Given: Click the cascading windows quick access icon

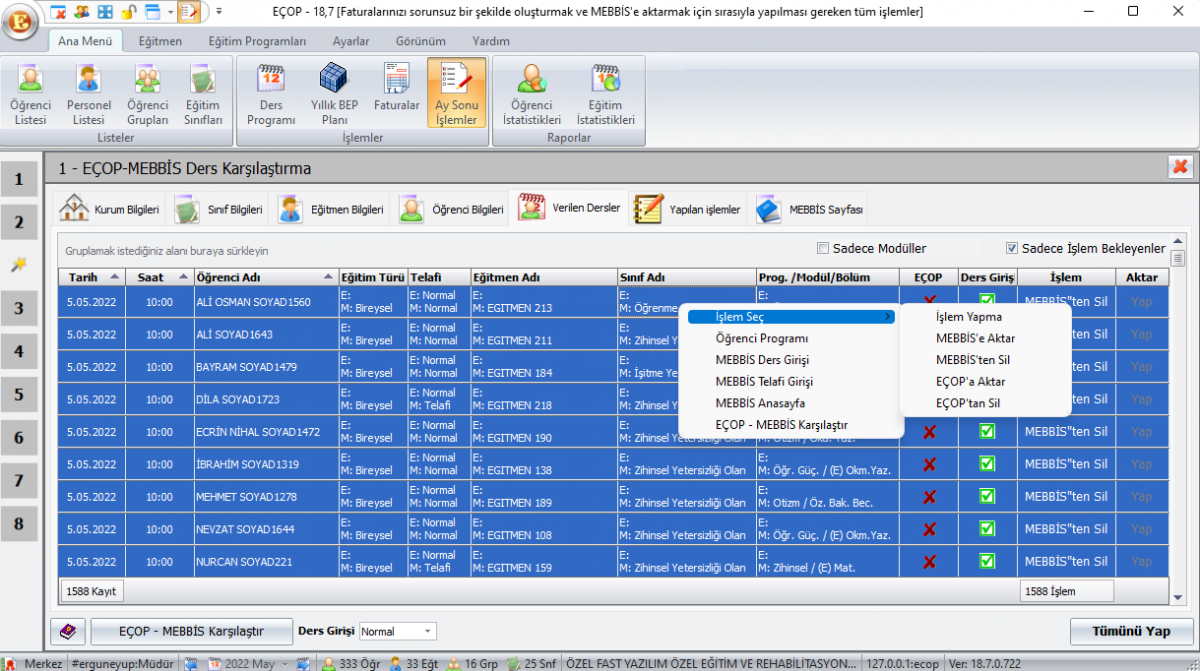Looking at the screenshot, I should [152, 12].
